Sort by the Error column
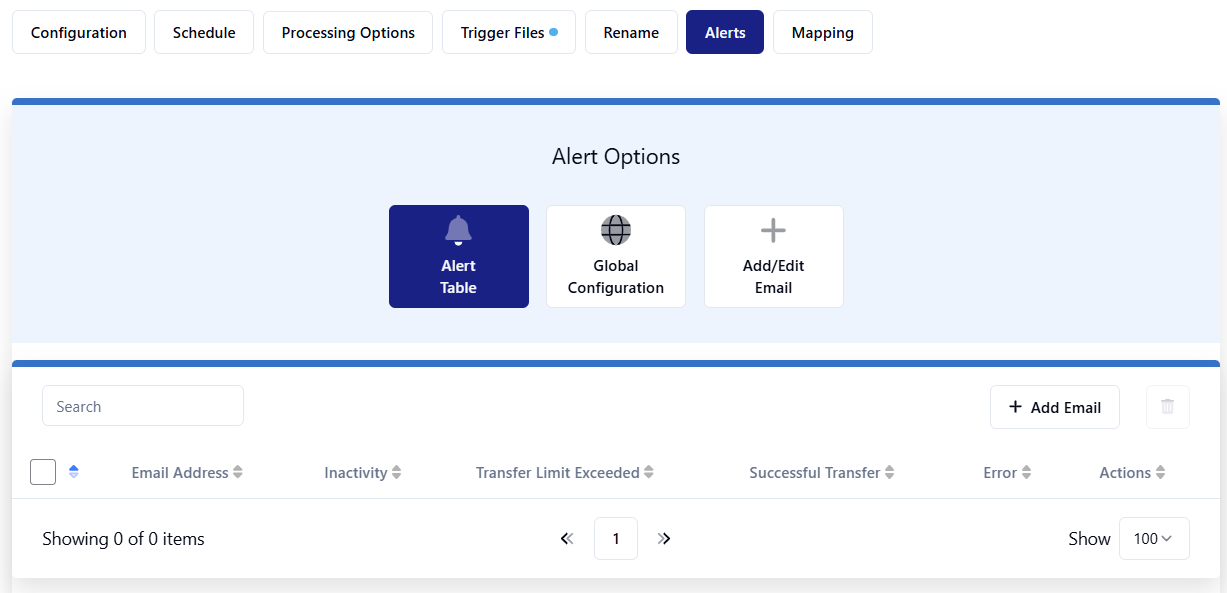The height and width of the screenshot is (593, 1227). point(1026,473)
